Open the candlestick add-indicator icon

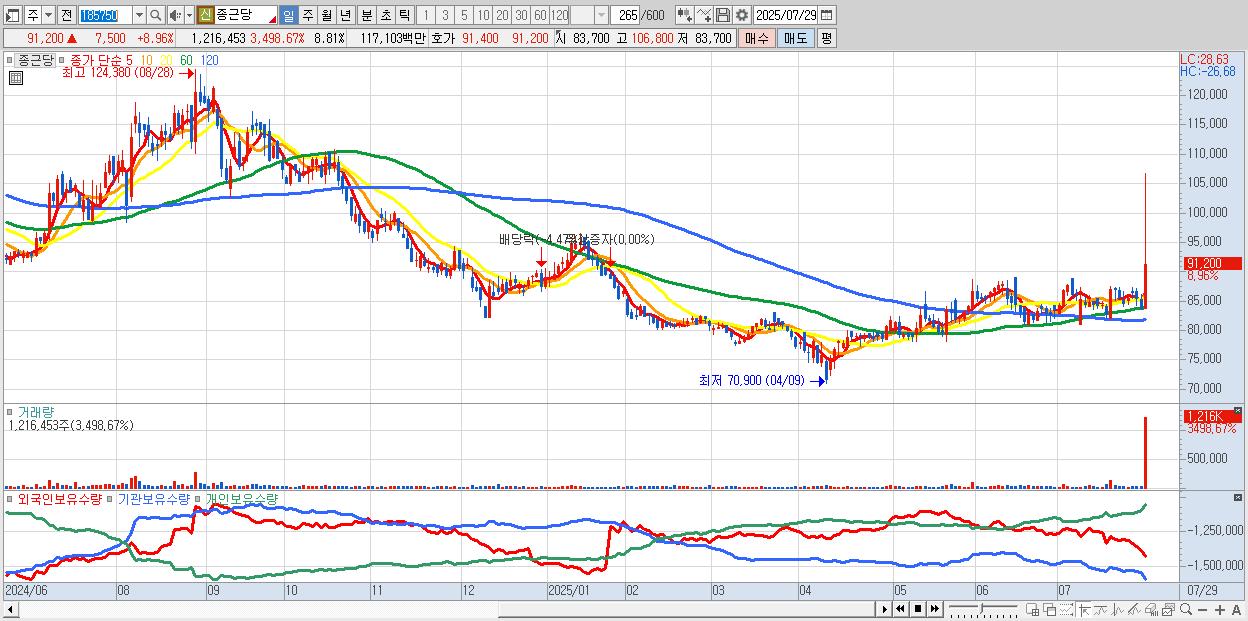tap(685, 16)
